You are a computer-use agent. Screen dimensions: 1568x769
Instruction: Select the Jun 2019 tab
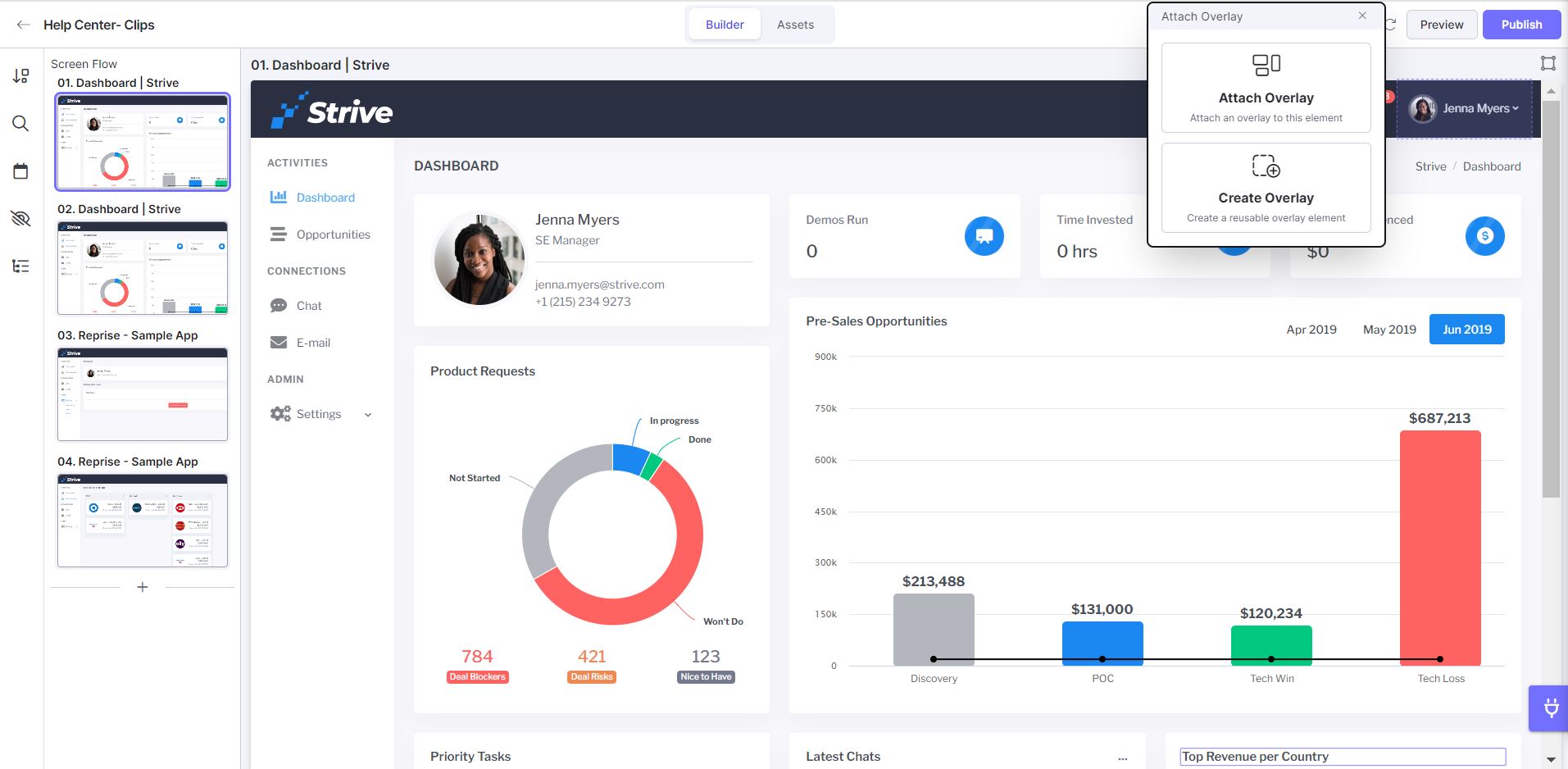1467,330
